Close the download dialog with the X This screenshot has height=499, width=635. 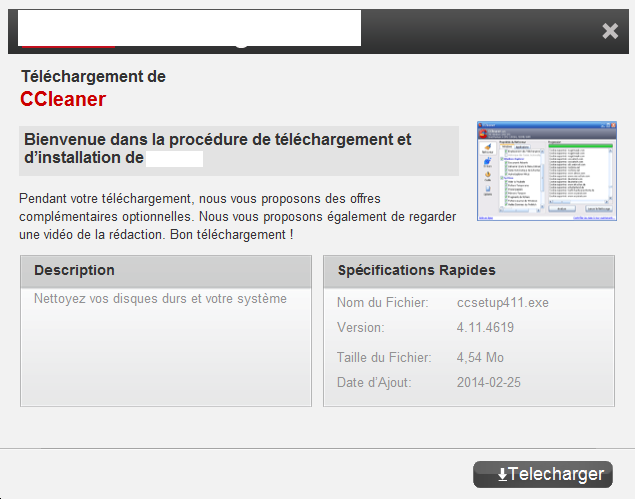coord(610,31)
